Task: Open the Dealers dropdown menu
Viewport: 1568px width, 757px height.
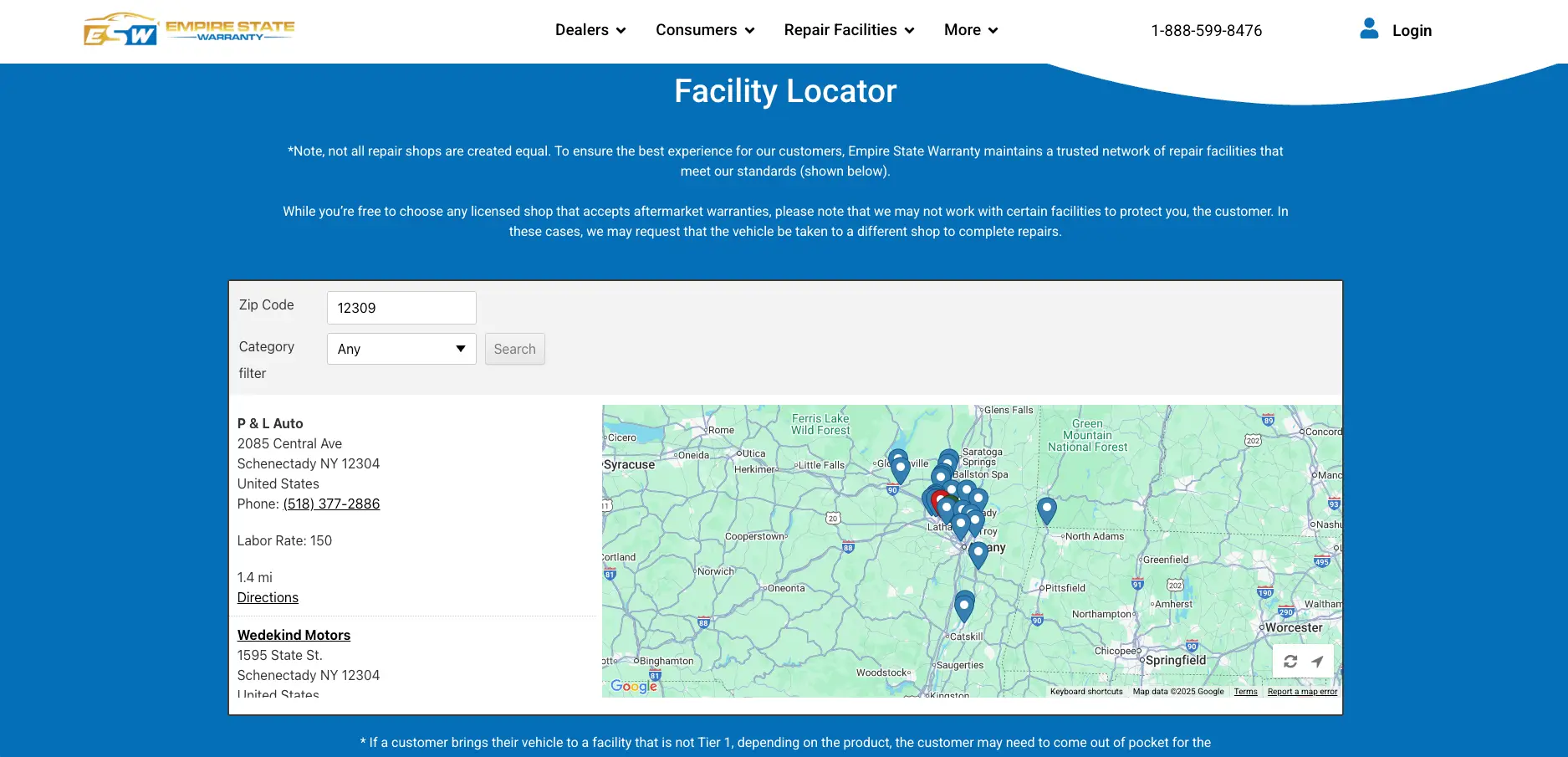Action: coord(590,30)
